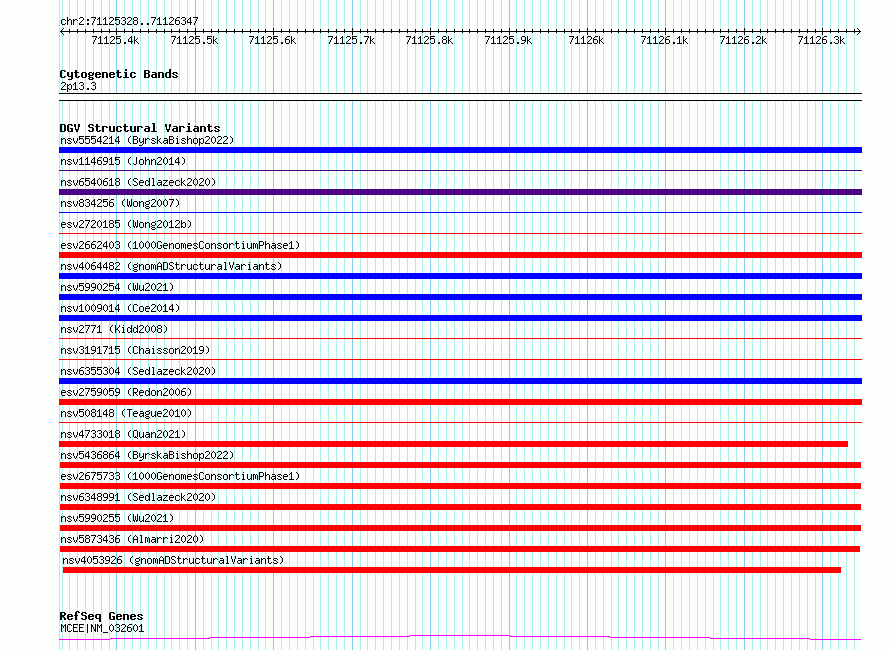The height and width of the screenshot is (650, 890).
Task: Click the 71126.3k ruler tick label
Action: (821, 40)
